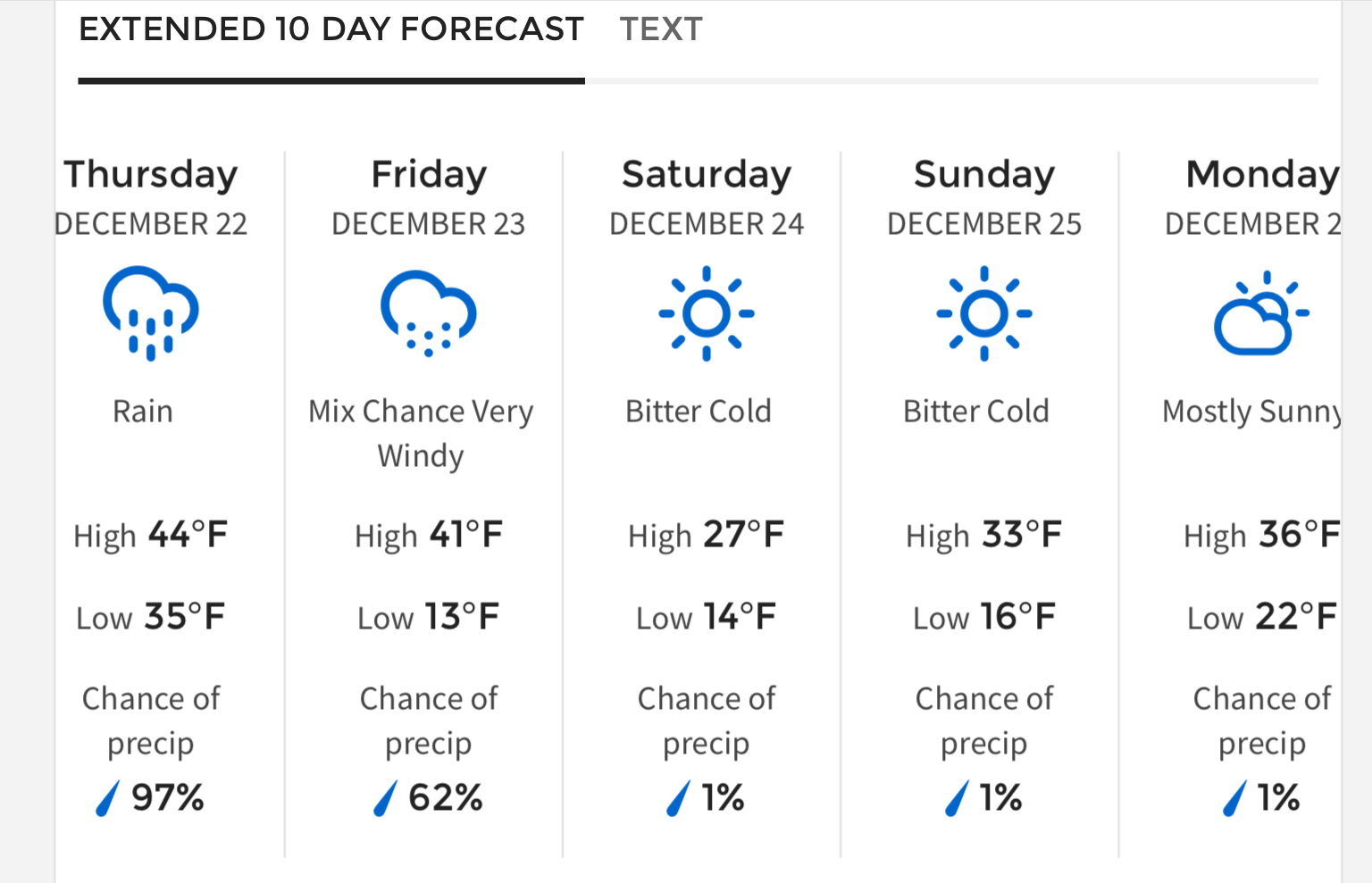
Task: Select the Extended 10 Day Forecast tab
Action: tap(331, 29)
